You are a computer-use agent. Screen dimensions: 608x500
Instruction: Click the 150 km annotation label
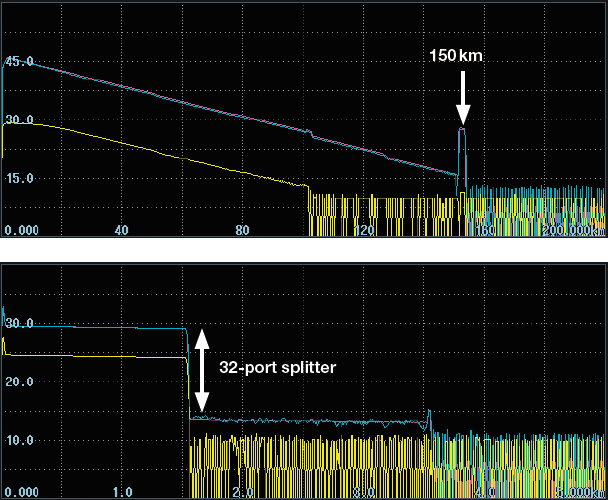tap(456, 57)
